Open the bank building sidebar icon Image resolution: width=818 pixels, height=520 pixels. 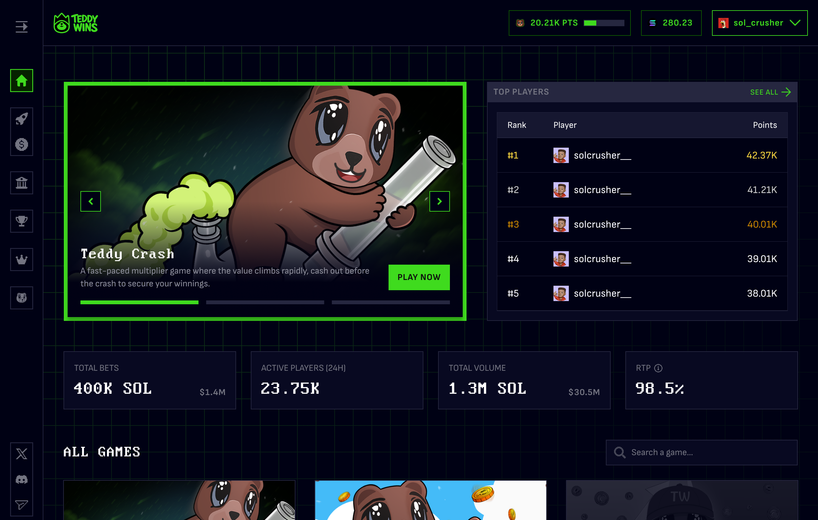click(x=21, y=183)
